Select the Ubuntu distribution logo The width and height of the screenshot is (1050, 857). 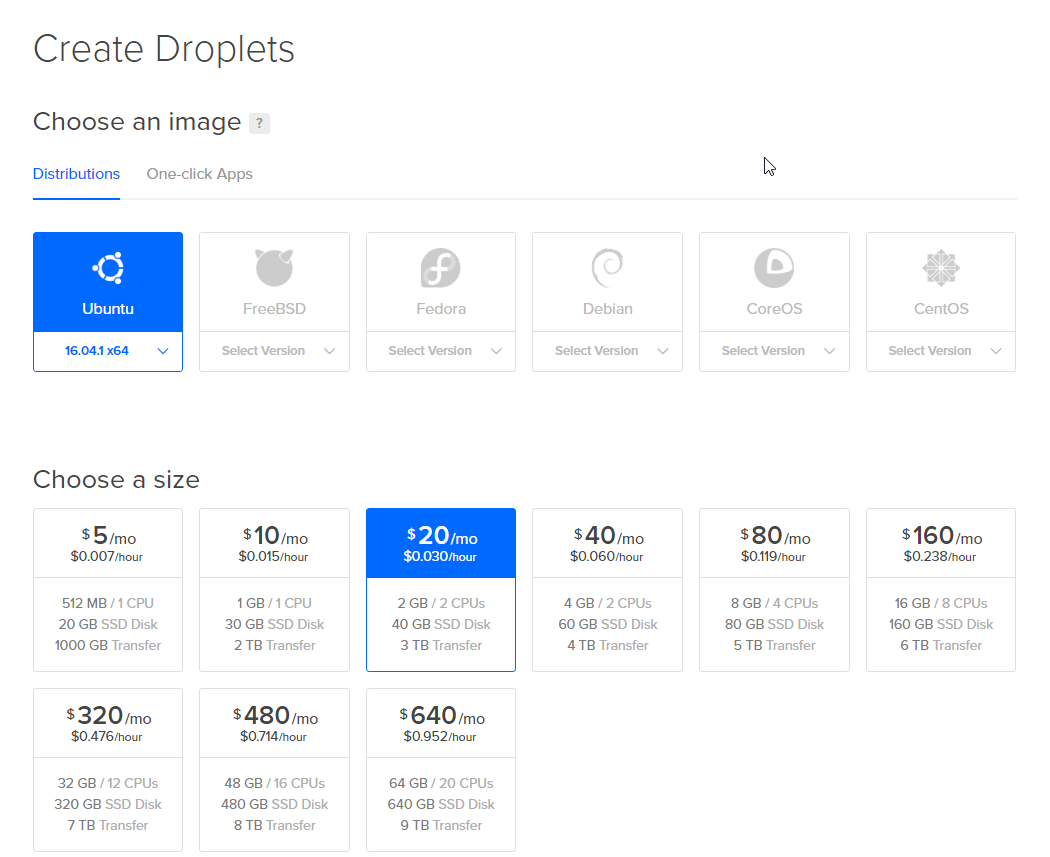coord(108,268)
